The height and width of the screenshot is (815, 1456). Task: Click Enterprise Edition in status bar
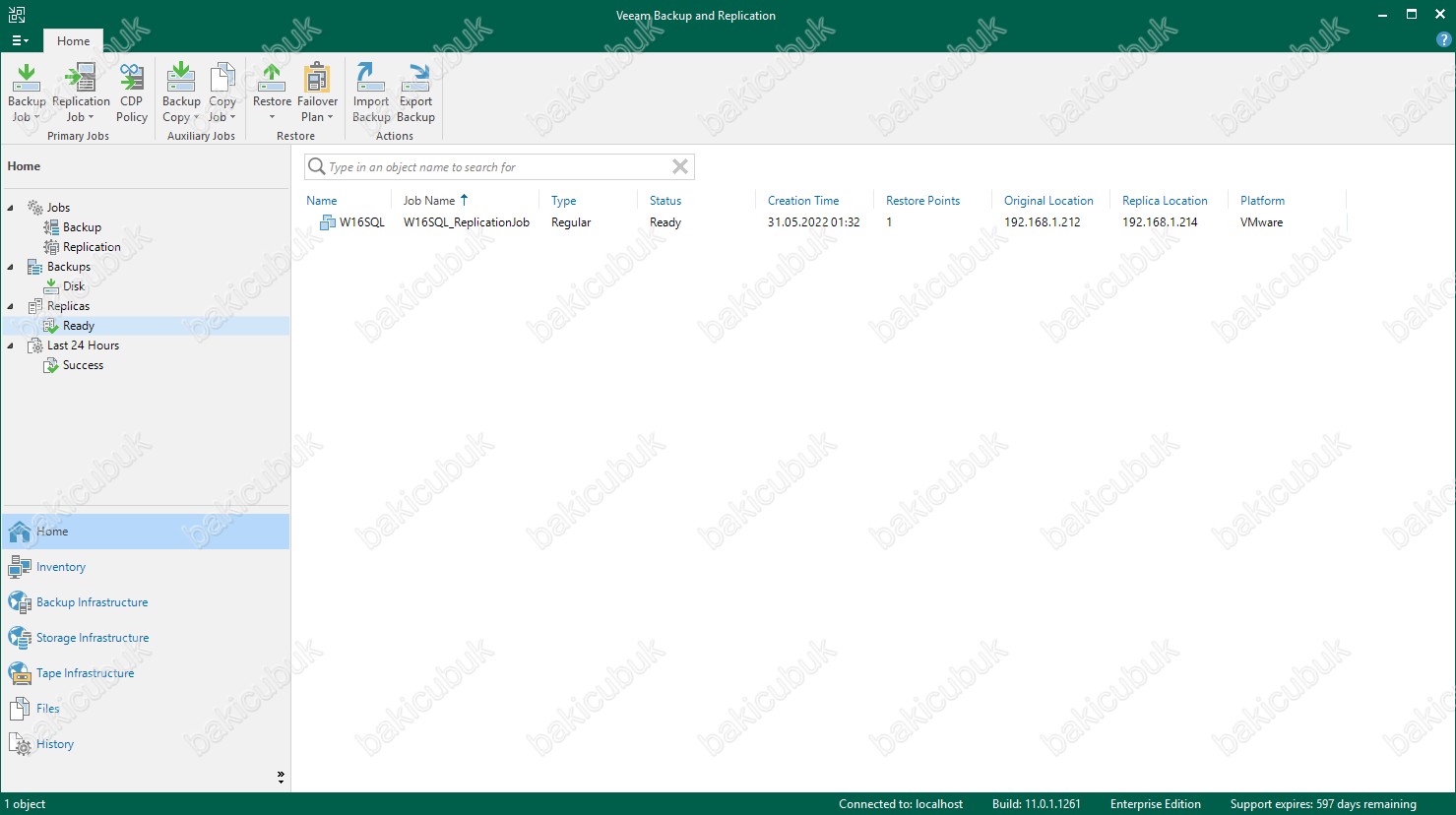tap(1156, 804)
